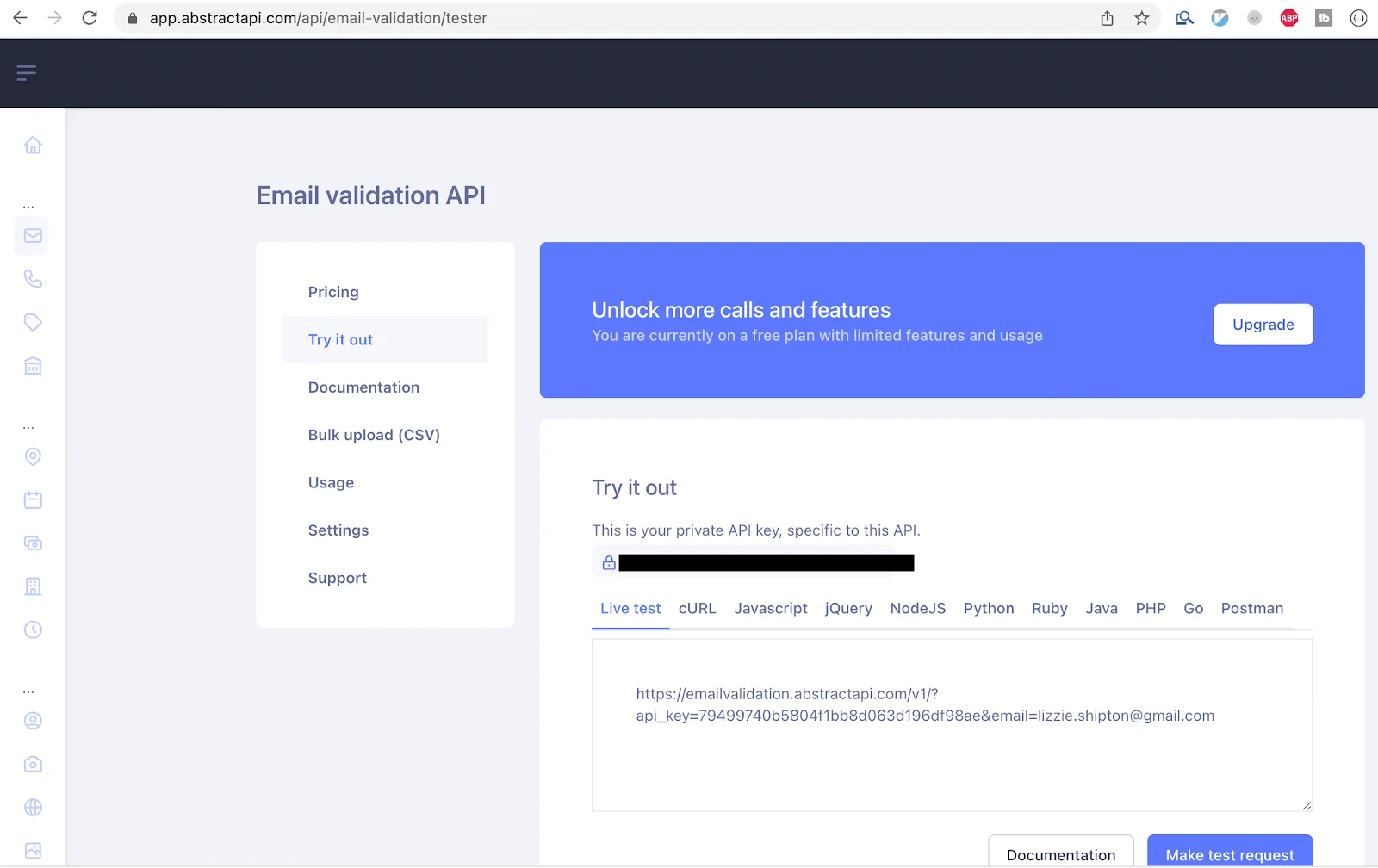Open Bulk upload (CSV) from the menu
Image resolution: width=1378 pixels, height=868 pixels.
[374, 435]
